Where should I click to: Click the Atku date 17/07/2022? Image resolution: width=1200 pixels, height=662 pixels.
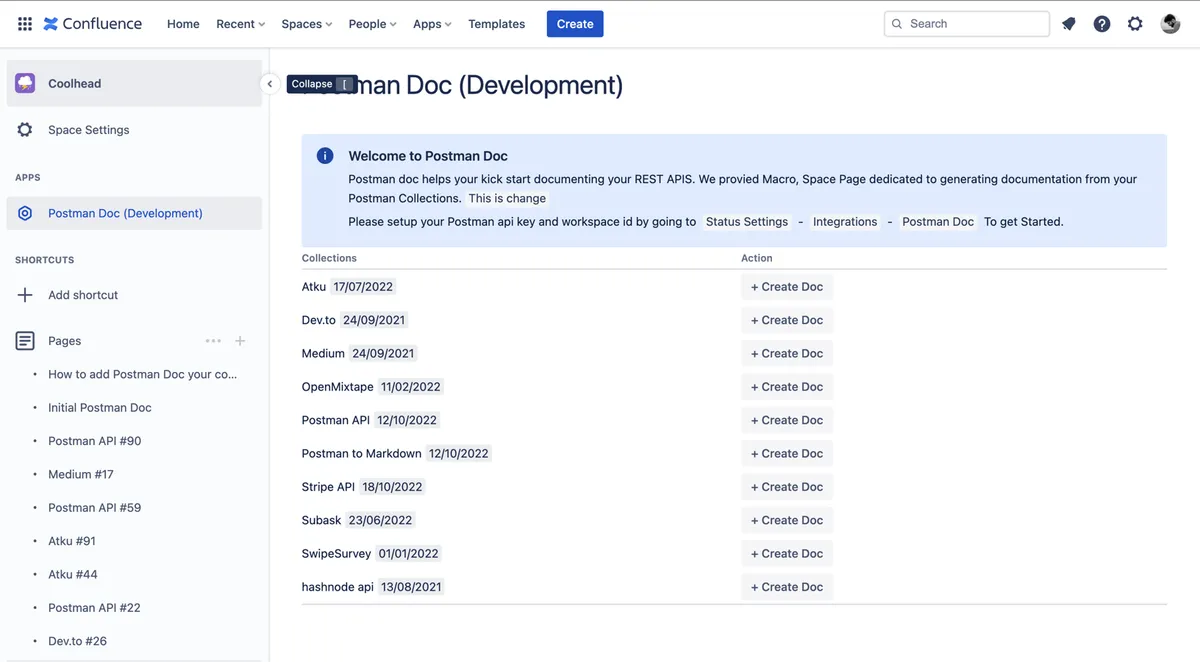[x=363, y=287]
